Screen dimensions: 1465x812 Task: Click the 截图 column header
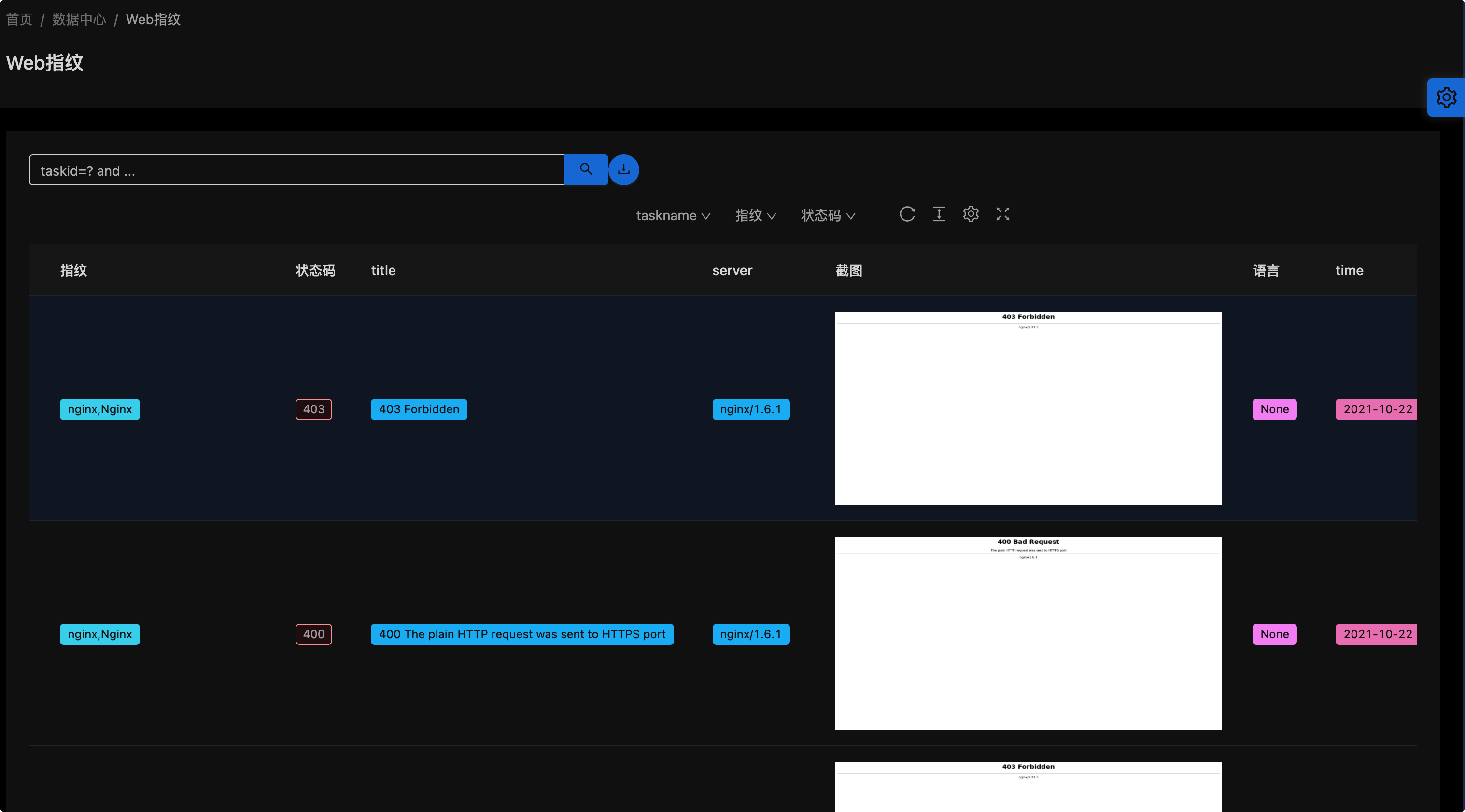pos(848,271)
